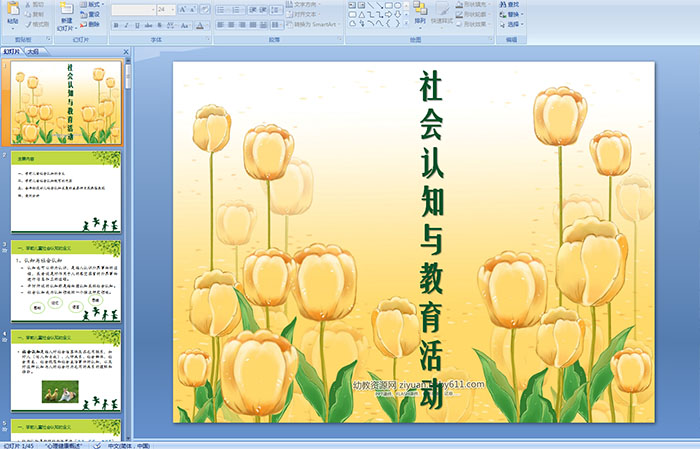
Task: Click the Copy (复制) icon
Action: 28,14
